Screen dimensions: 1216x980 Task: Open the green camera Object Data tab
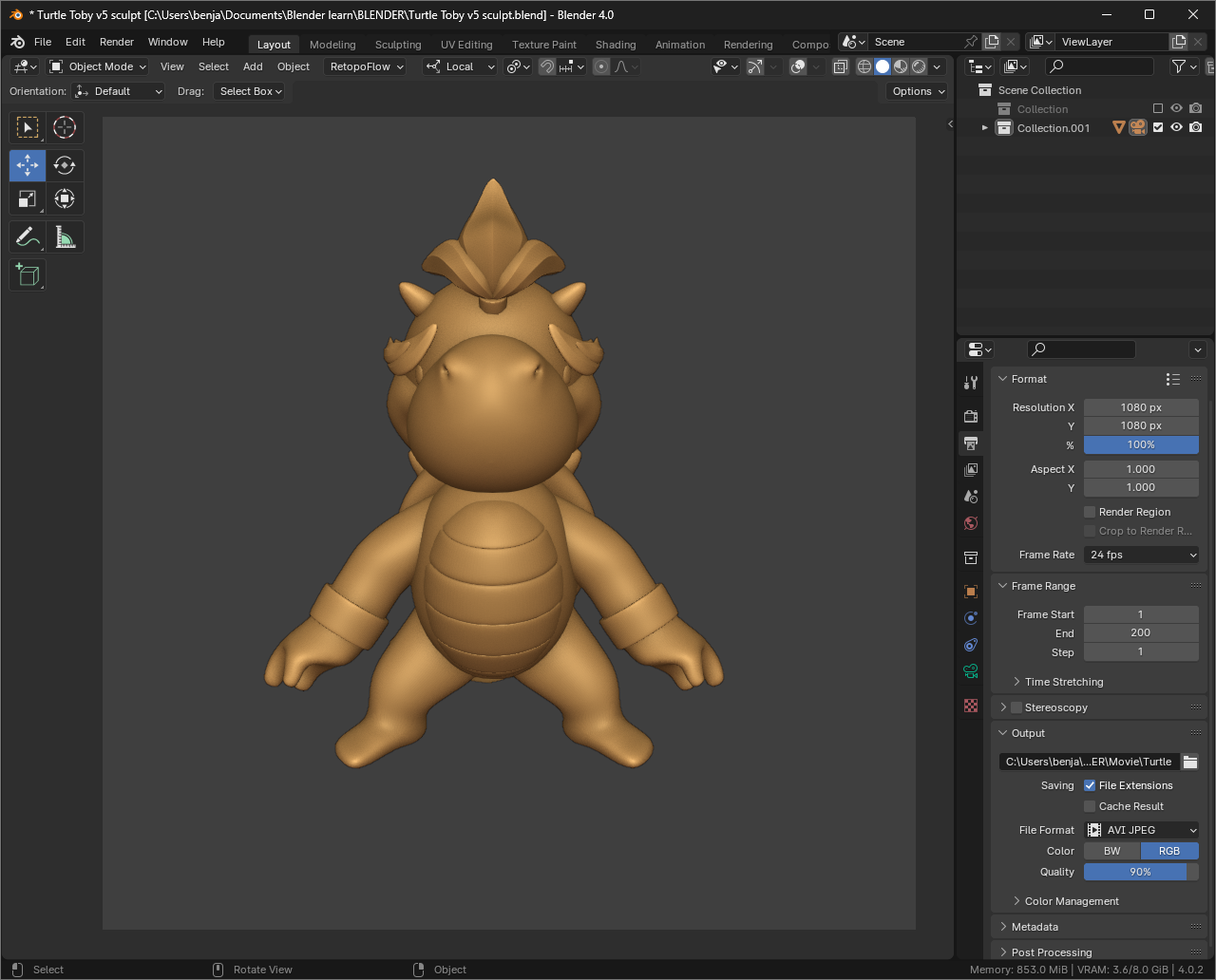pyautogui.click(x=971, y=671)
